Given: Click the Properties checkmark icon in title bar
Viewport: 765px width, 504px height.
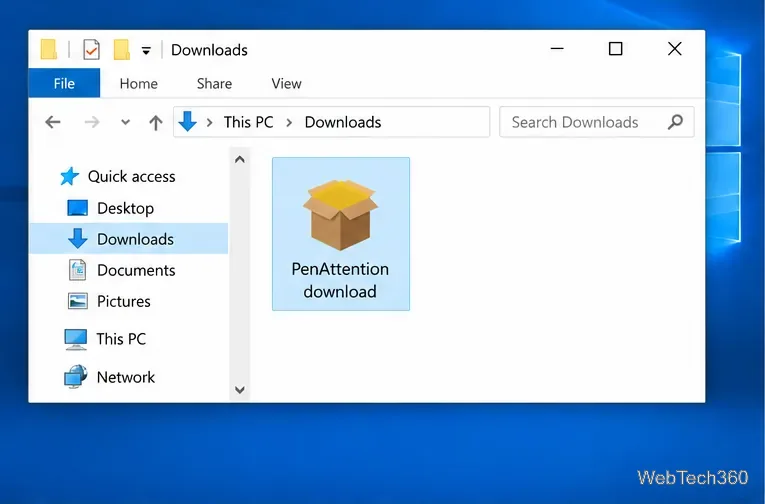Looking at the screenshot, I should point(91,49).
